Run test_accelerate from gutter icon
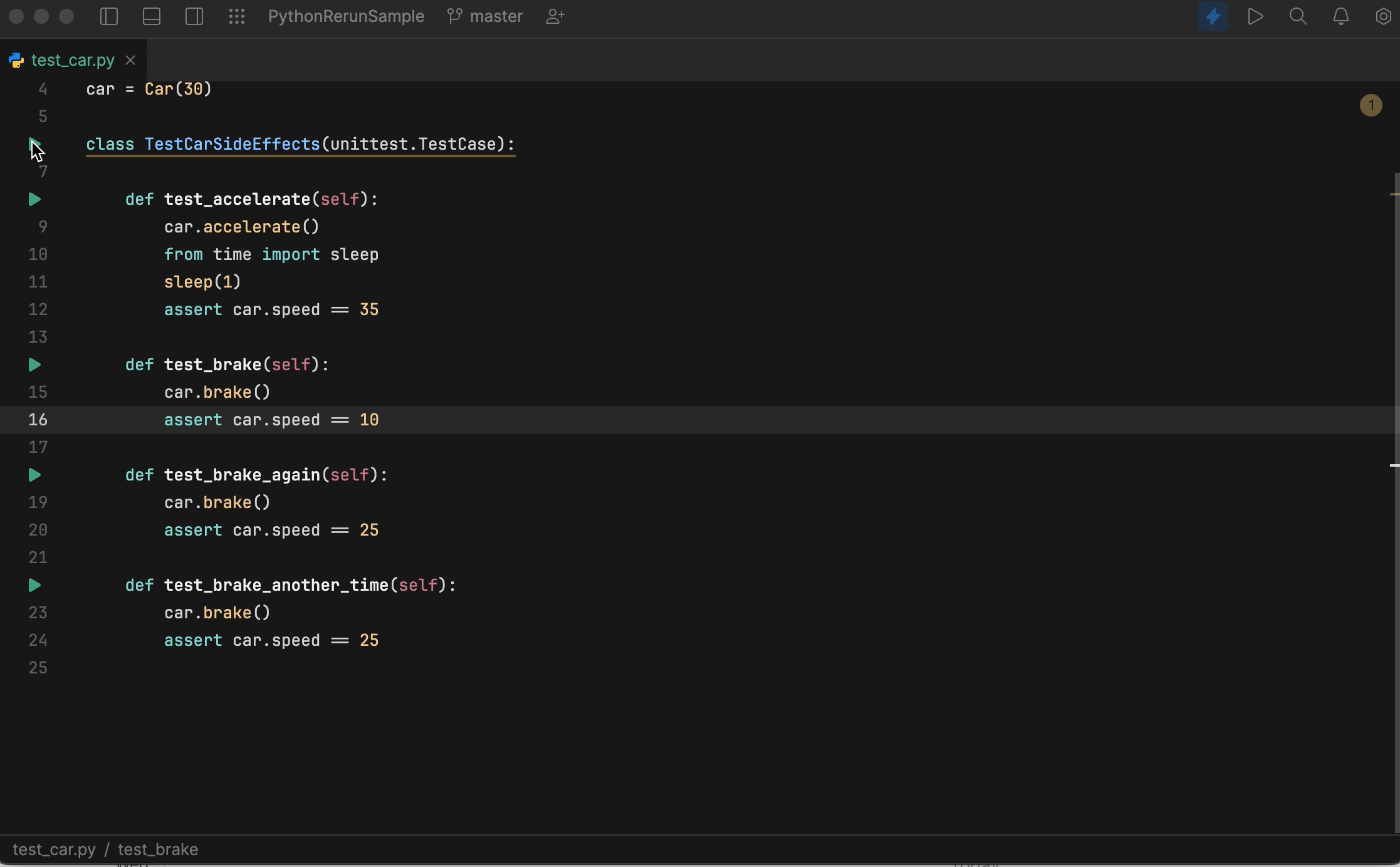1400x867 pixels. pos(34,199)
